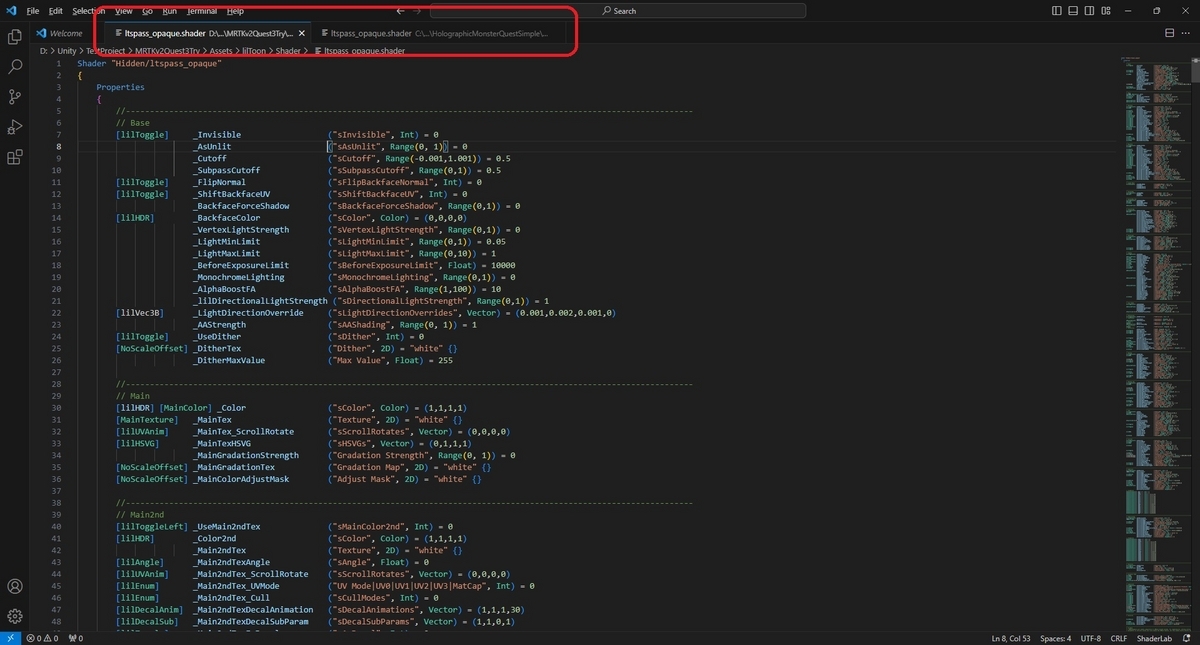1200x645 pixels.
Task: Click the Properties keyword on line 3
Action: [x=120, y=87]
